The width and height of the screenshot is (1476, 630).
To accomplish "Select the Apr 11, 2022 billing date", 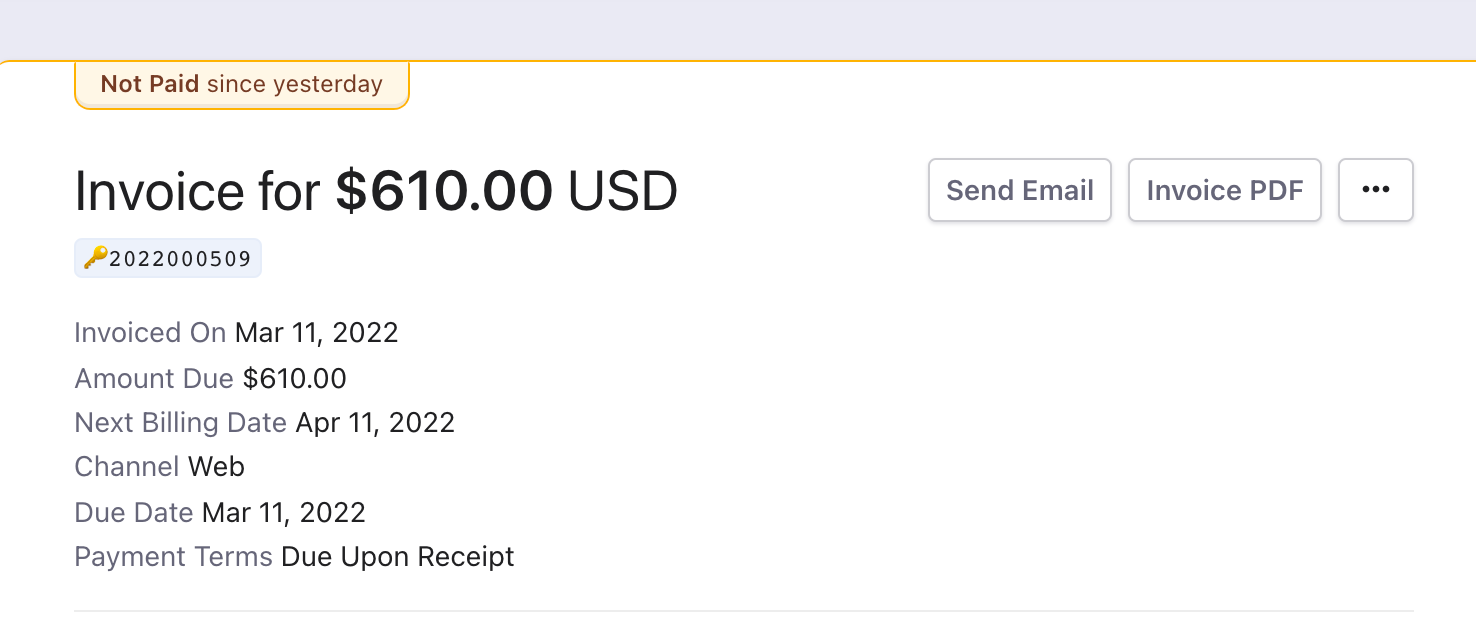I will coord(375,423).
